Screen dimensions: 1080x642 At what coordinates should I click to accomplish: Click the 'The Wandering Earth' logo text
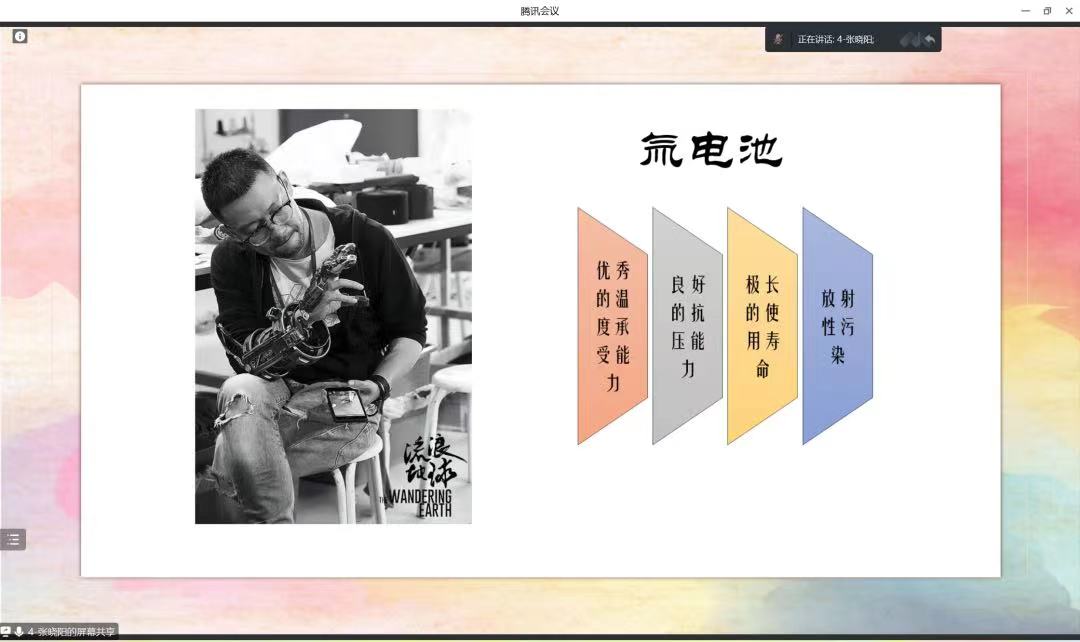click(x=420, y=502)
